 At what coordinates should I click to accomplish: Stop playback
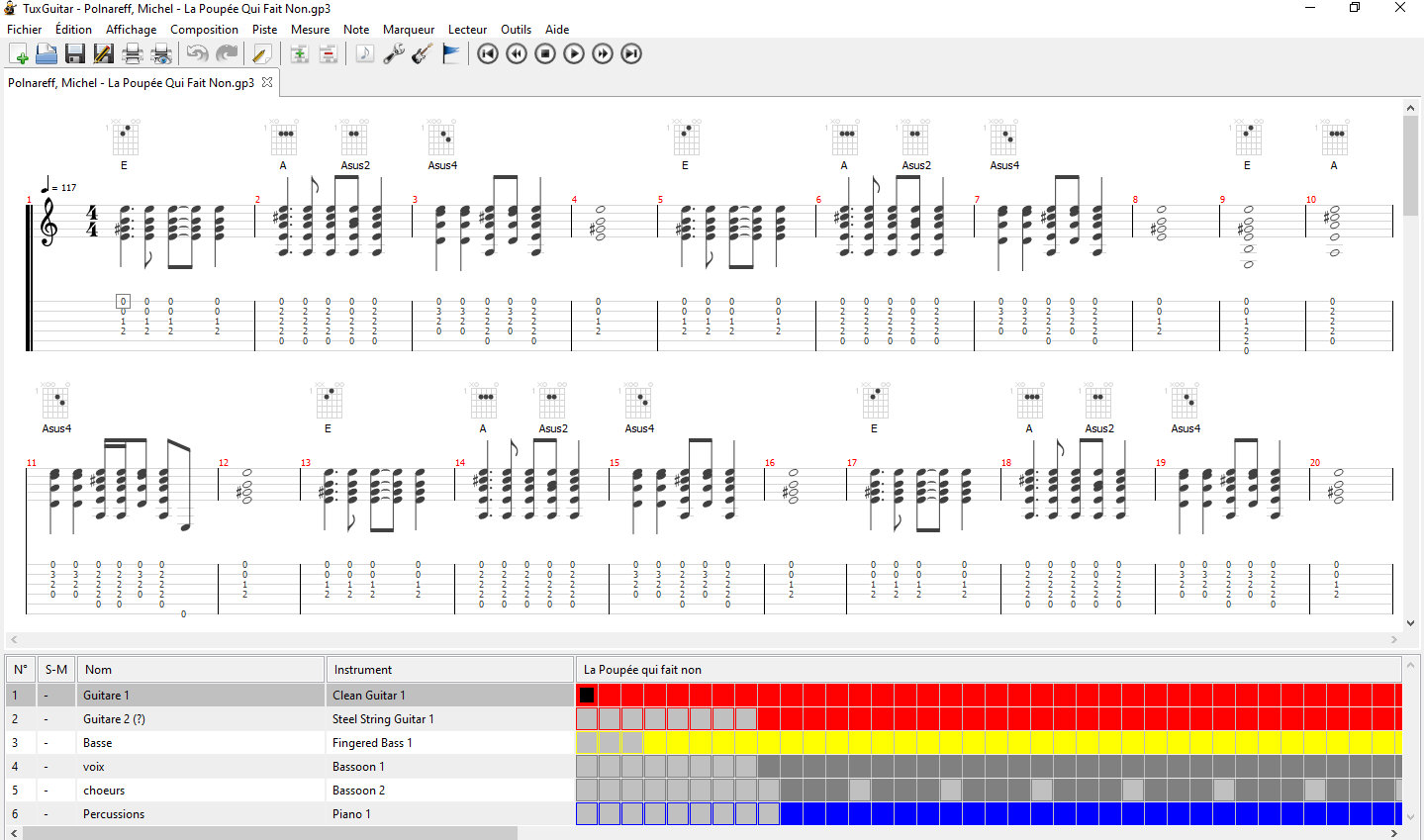[x=545, y=53]
